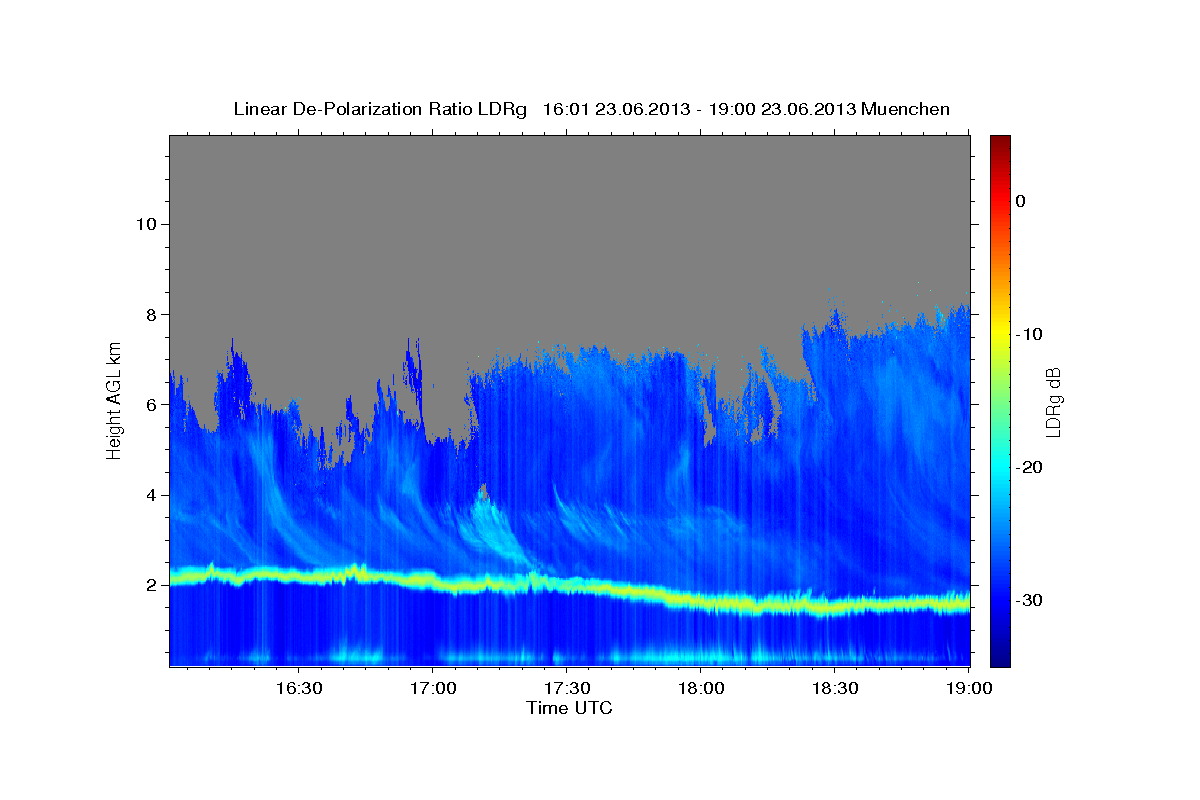Click the height tick label 2
The image size is (1200, 800).
(x=152, y=585)
